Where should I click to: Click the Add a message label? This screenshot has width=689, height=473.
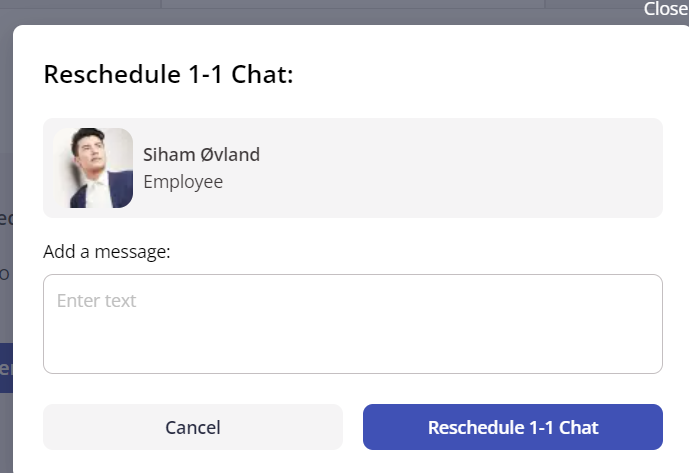pyautogui.click(x=107, y=252)
